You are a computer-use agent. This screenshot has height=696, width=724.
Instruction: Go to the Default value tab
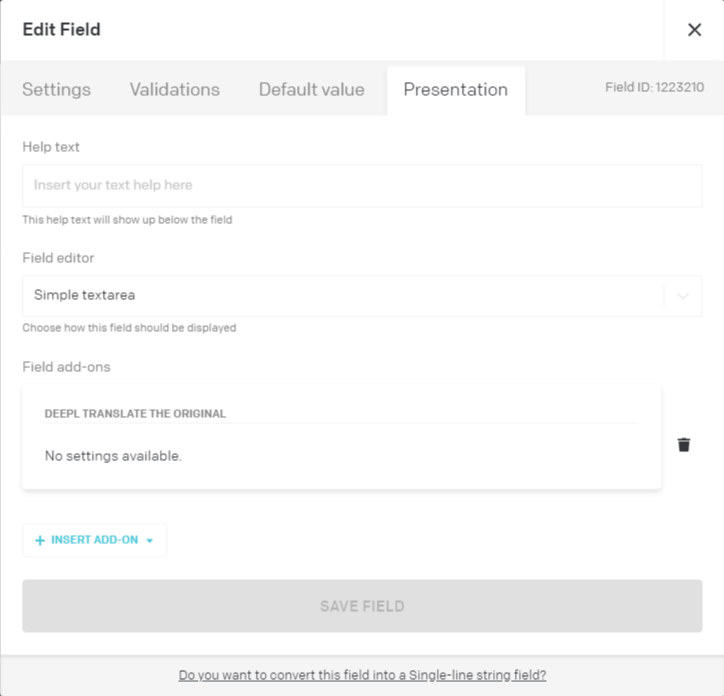coord(312,89)
